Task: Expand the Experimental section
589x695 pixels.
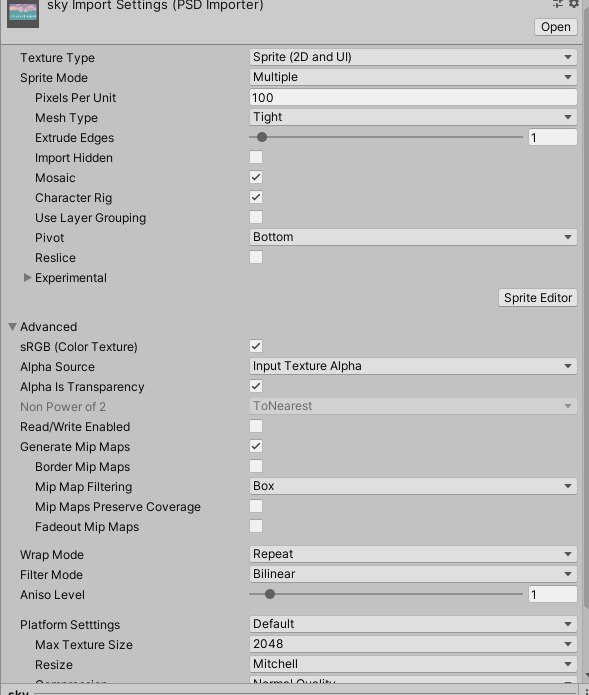Action: [x=27, y=277]
